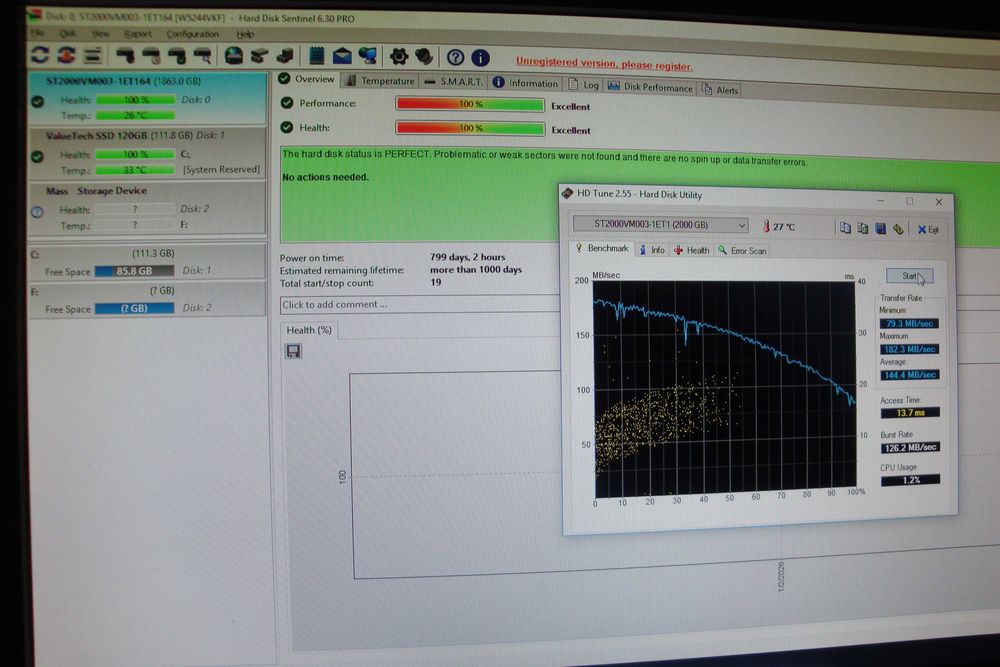The width and height of the screenshot is (1000, 667).
Task: Click the benchmark graph in HD Tune
Action: (724, 389)
